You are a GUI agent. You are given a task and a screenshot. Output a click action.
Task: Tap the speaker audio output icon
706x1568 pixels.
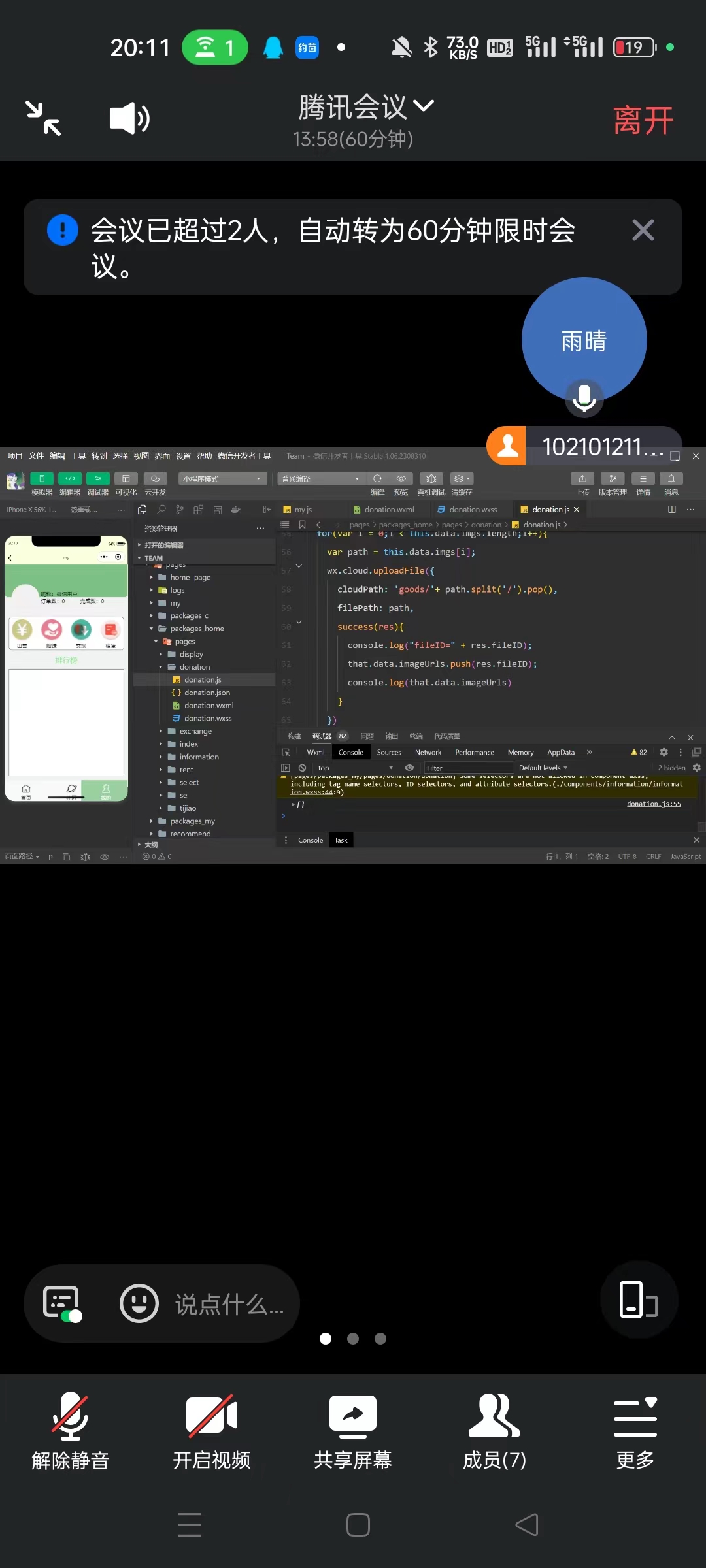coord(129,119)
